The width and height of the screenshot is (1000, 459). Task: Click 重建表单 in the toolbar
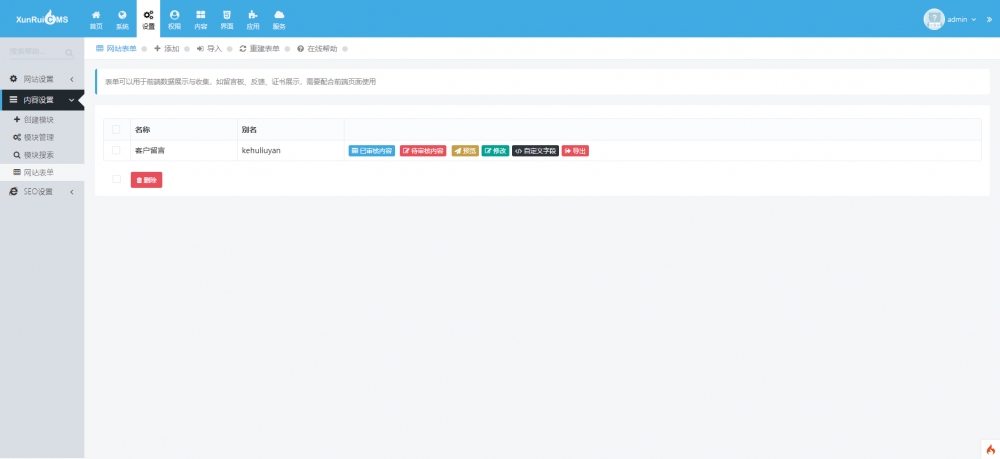click(x=260, y=48)
